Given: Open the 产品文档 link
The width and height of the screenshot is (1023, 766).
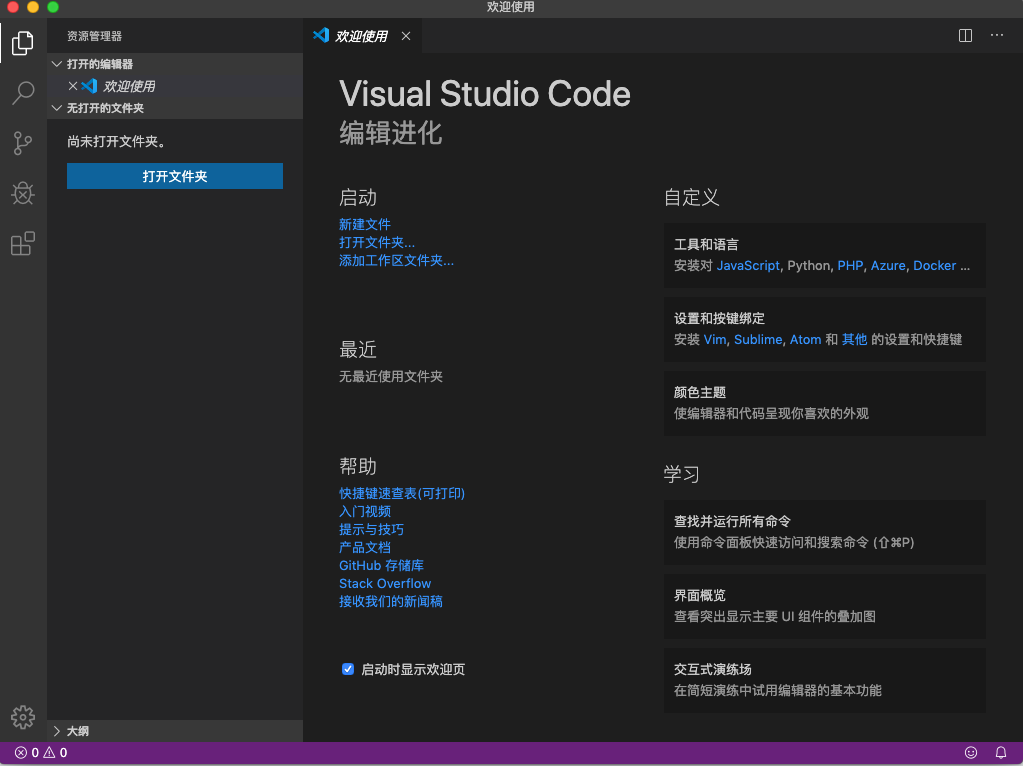Looking at the screenshot, I should pyautogui.click(x=365, y=547).
